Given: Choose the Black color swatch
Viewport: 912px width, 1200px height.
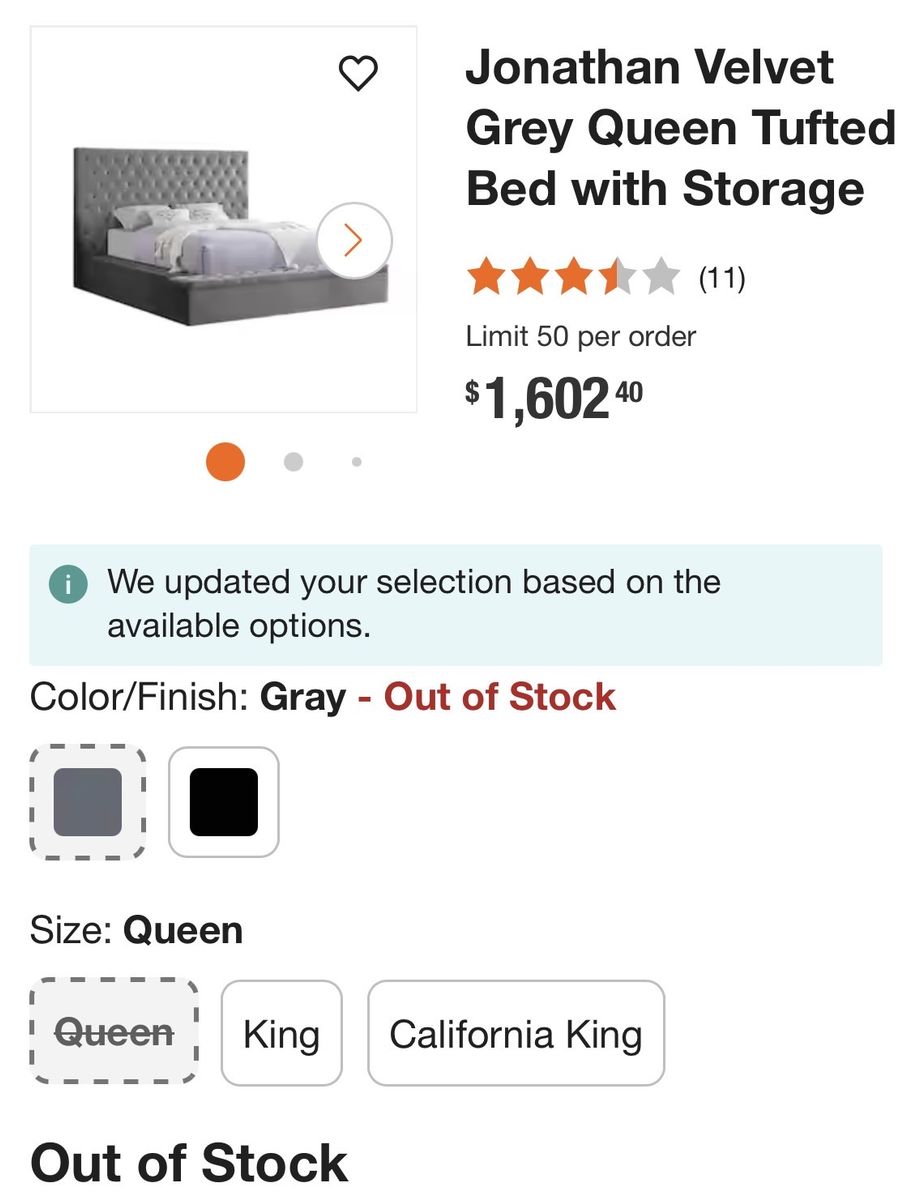Looking at the screenshot, I should (224, 802).
